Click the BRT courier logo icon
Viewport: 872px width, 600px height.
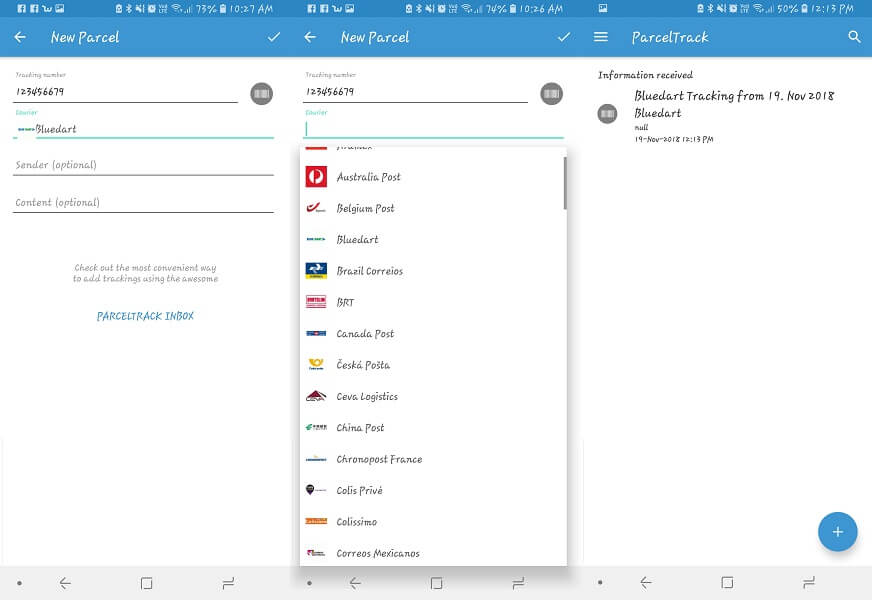click(x=316, y=302)
